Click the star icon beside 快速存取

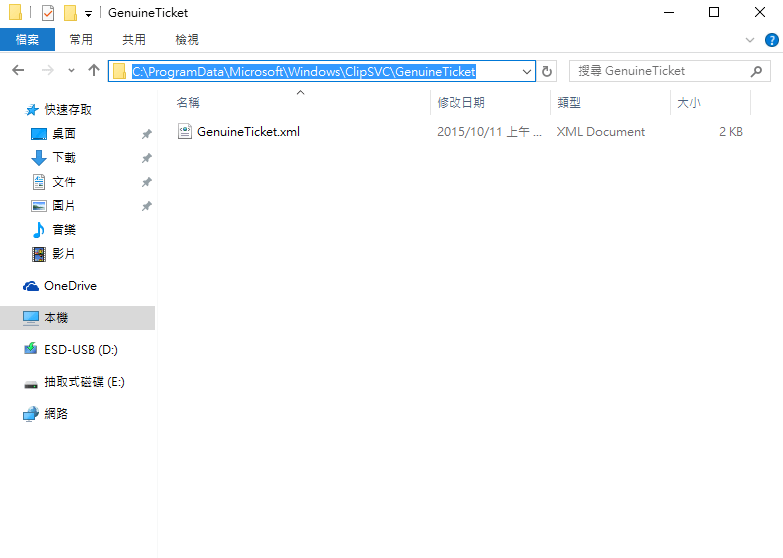[x=32, y=109]
